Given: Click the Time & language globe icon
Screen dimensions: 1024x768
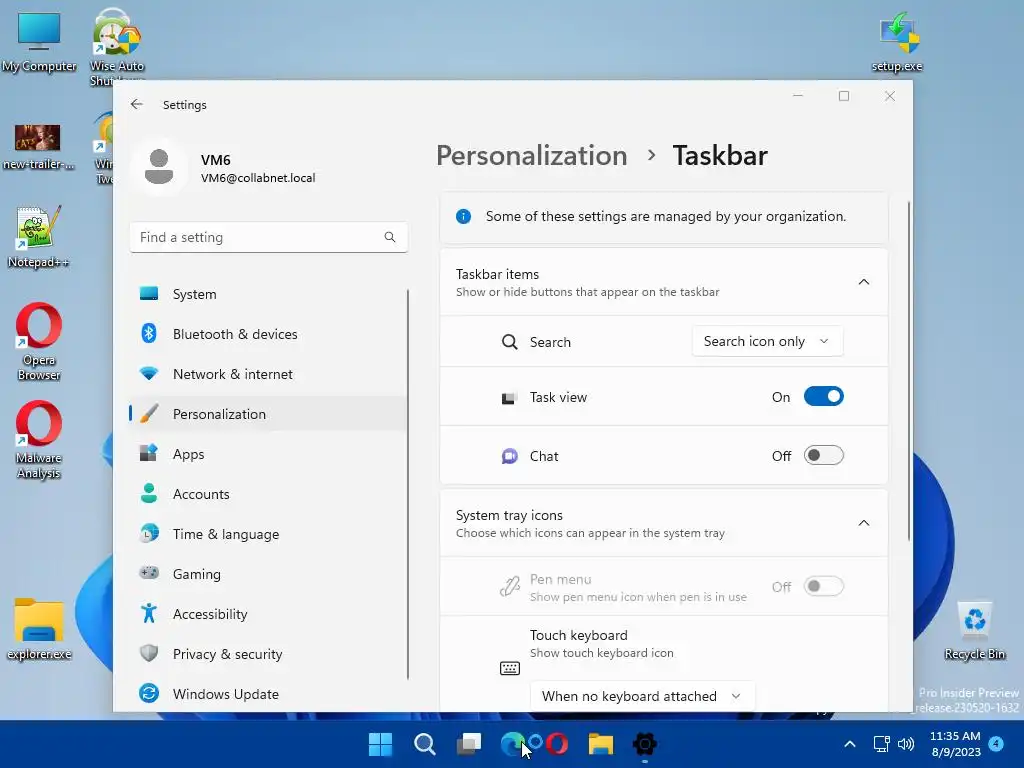Looking at the screenshot, I should 149,534.
